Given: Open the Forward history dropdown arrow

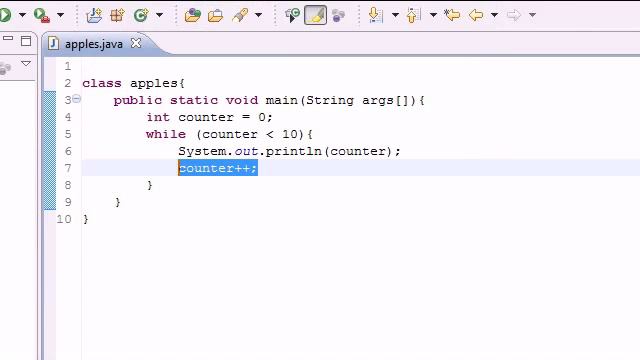Looking at the screenshot, I should point(532,15).
